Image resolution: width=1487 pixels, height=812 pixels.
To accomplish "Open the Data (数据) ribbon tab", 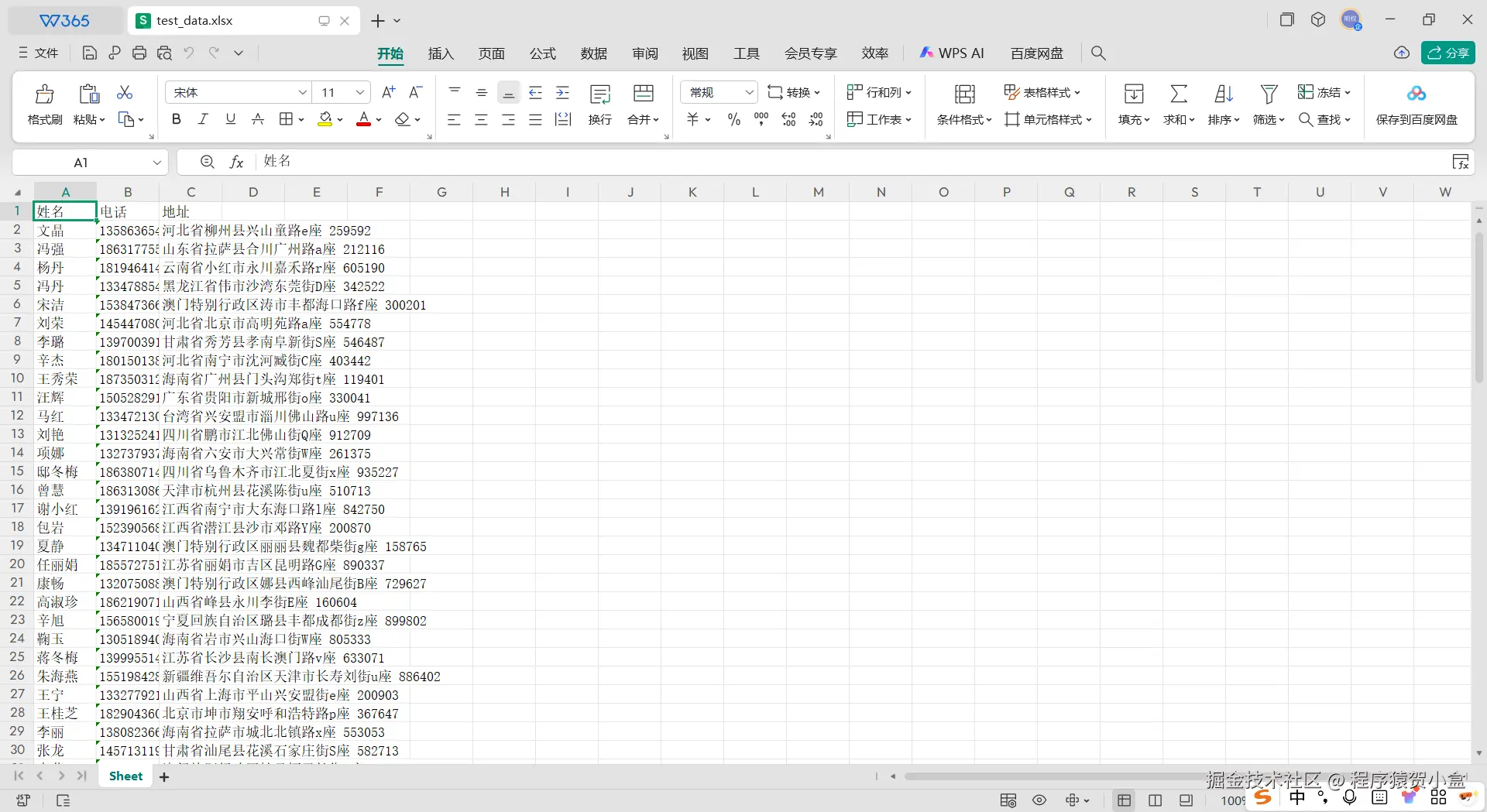I will coord(594,53).
